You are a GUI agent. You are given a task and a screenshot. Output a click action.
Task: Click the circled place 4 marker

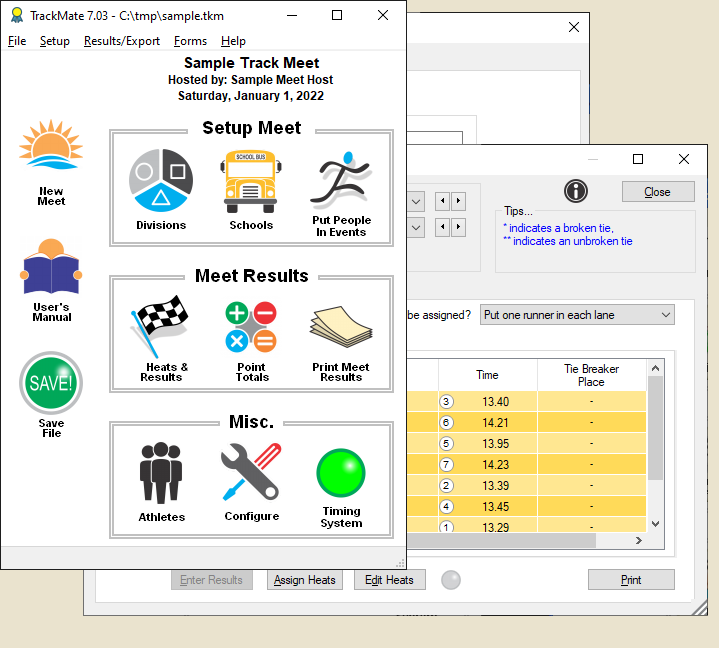pos(446,507)
